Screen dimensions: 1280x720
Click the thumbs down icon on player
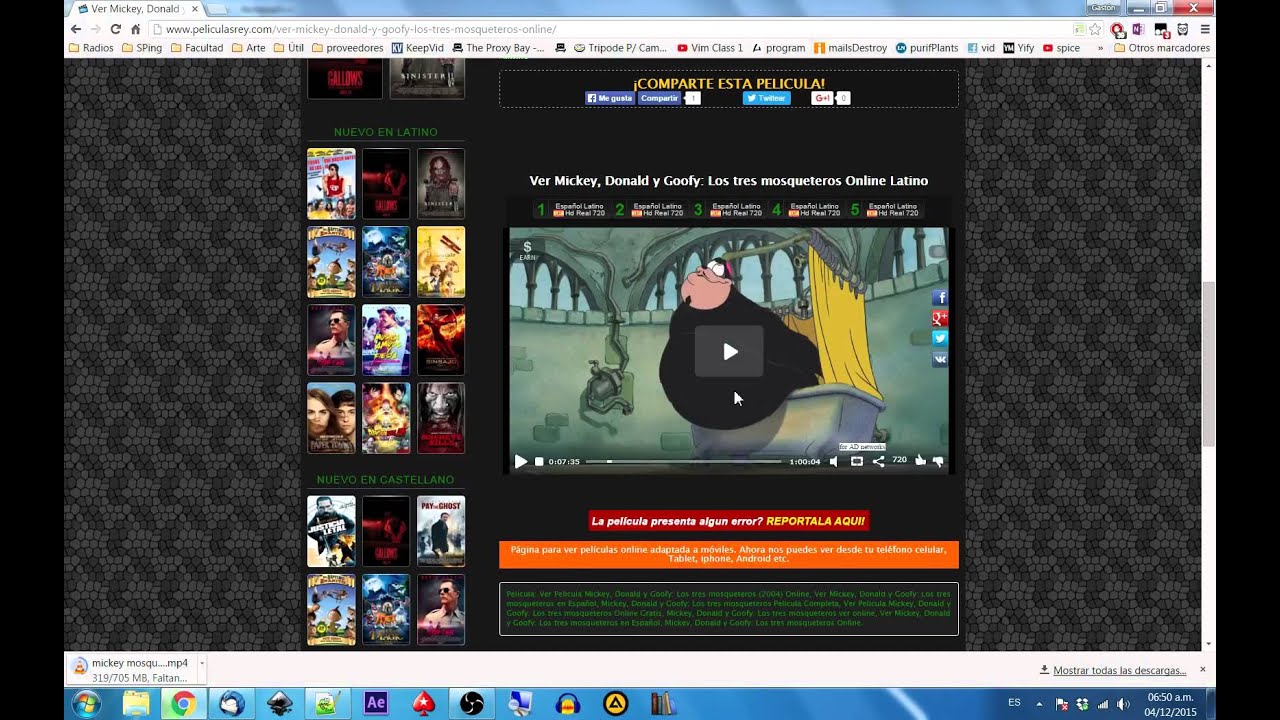click(938, 461)
